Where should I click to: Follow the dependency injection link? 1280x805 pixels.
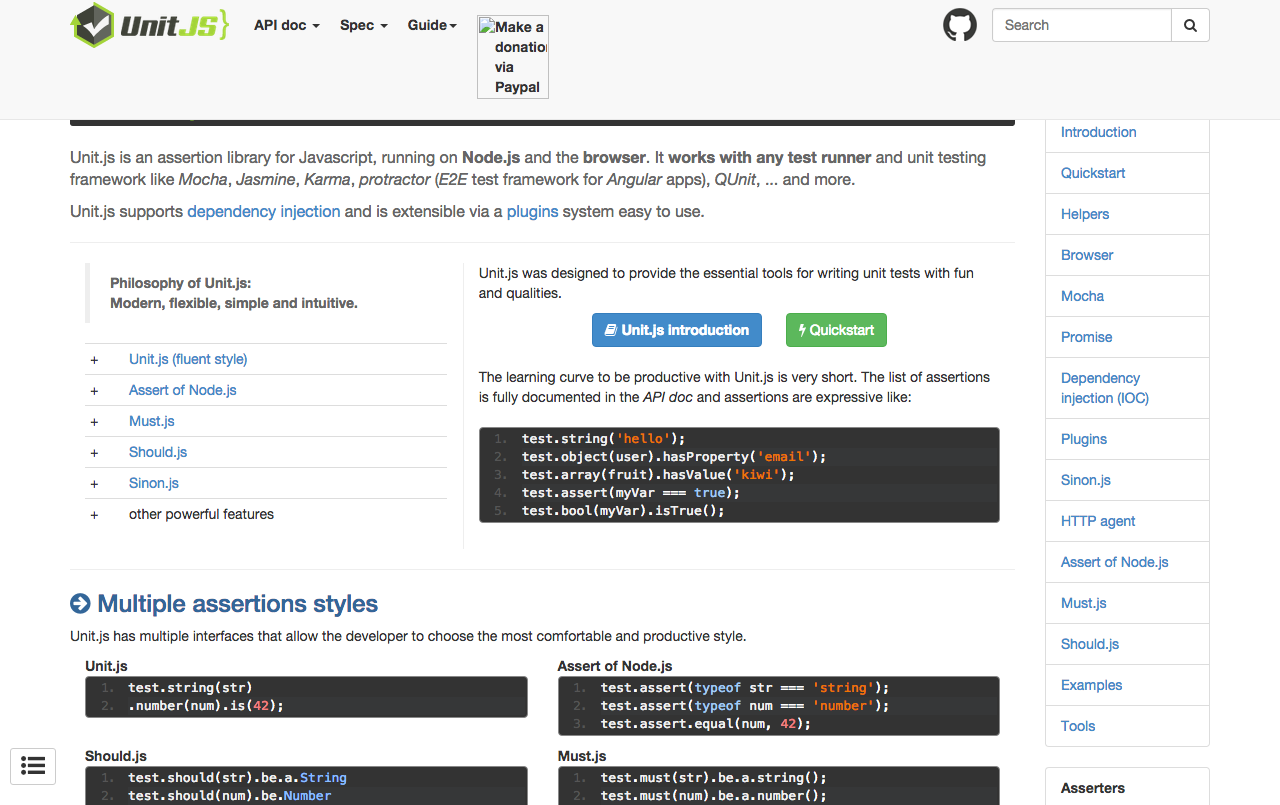coord(264,211)
